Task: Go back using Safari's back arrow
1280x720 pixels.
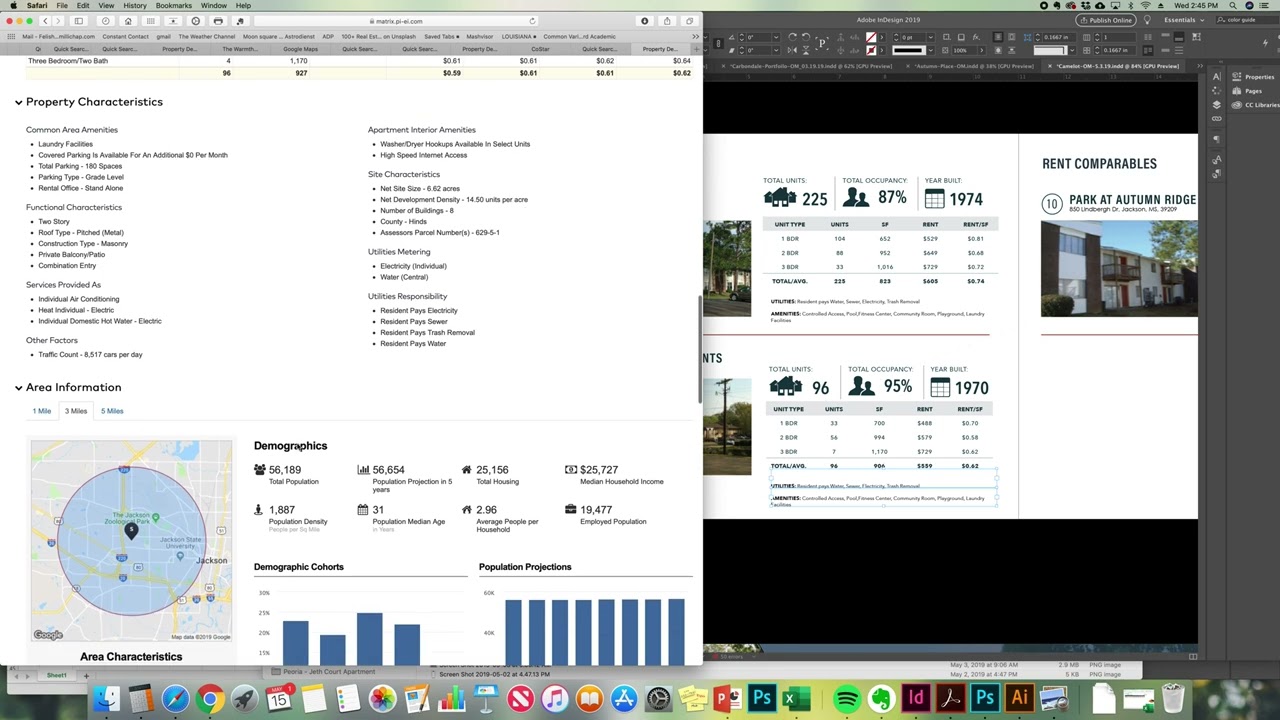Action: [45, 20]
